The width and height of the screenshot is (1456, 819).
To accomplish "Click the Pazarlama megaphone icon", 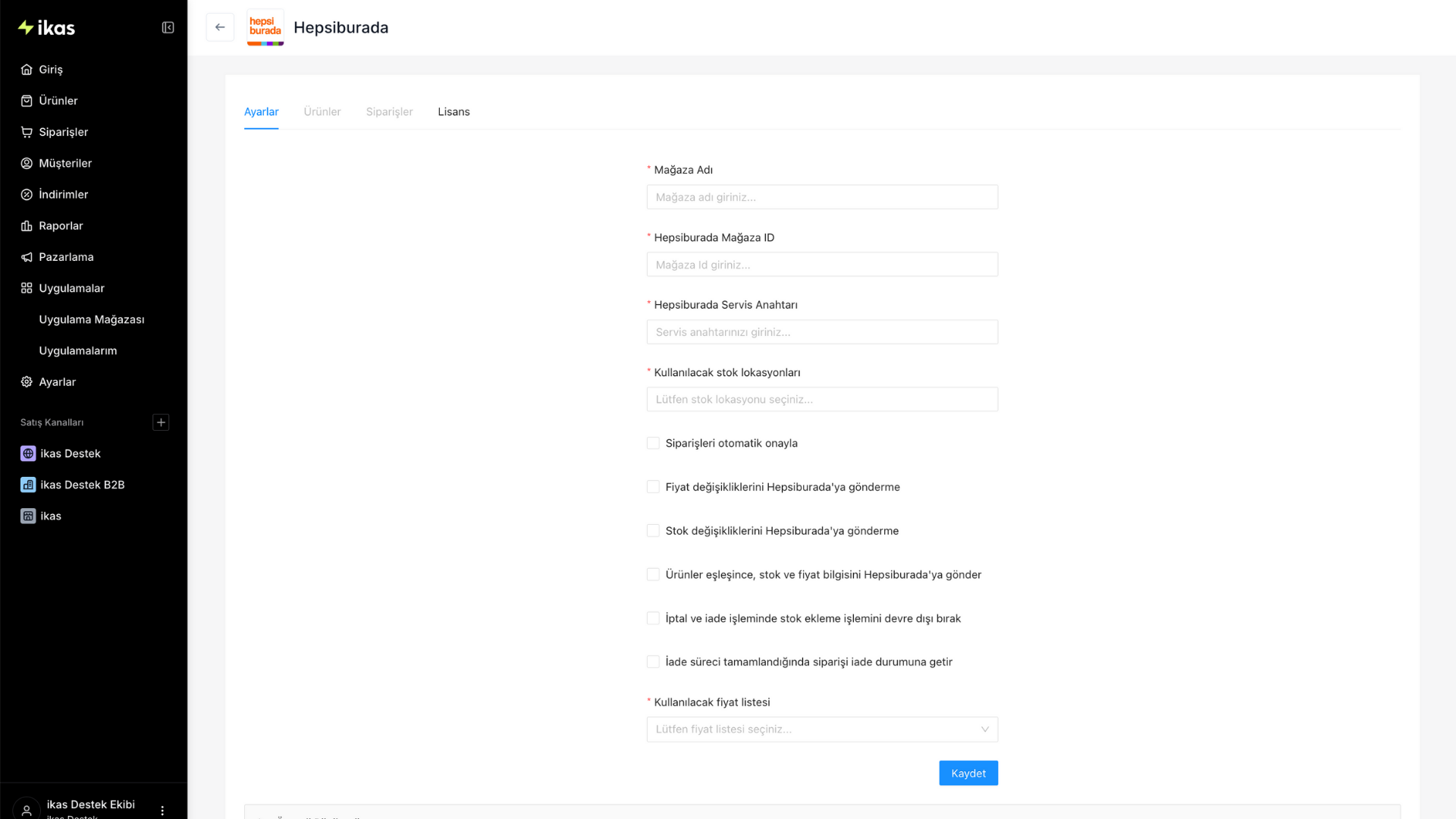I will (27, 257).
